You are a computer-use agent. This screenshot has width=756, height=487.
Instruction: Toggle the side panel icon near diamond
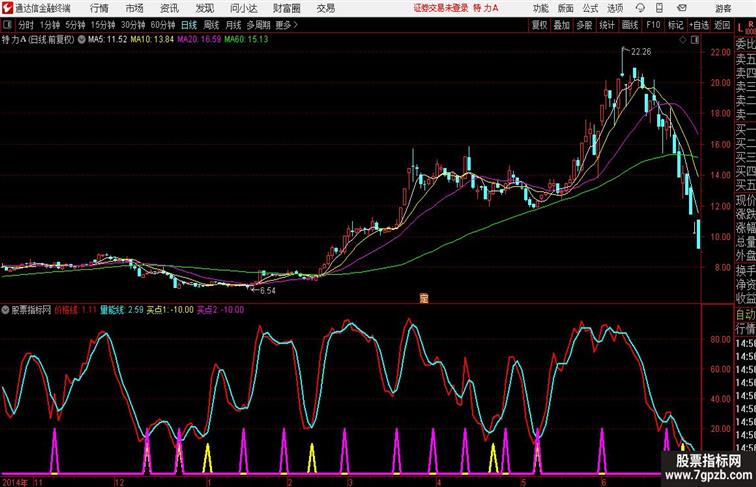pyautogui.click(x=695, y=40)
